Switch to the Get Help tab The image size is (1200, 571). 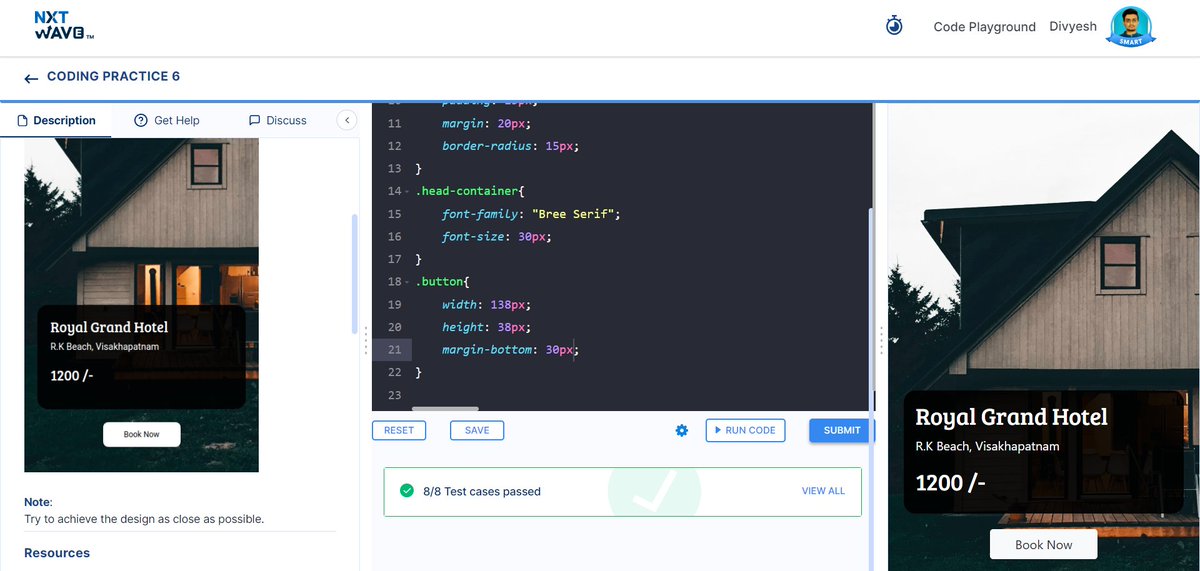tap(167, 120)
